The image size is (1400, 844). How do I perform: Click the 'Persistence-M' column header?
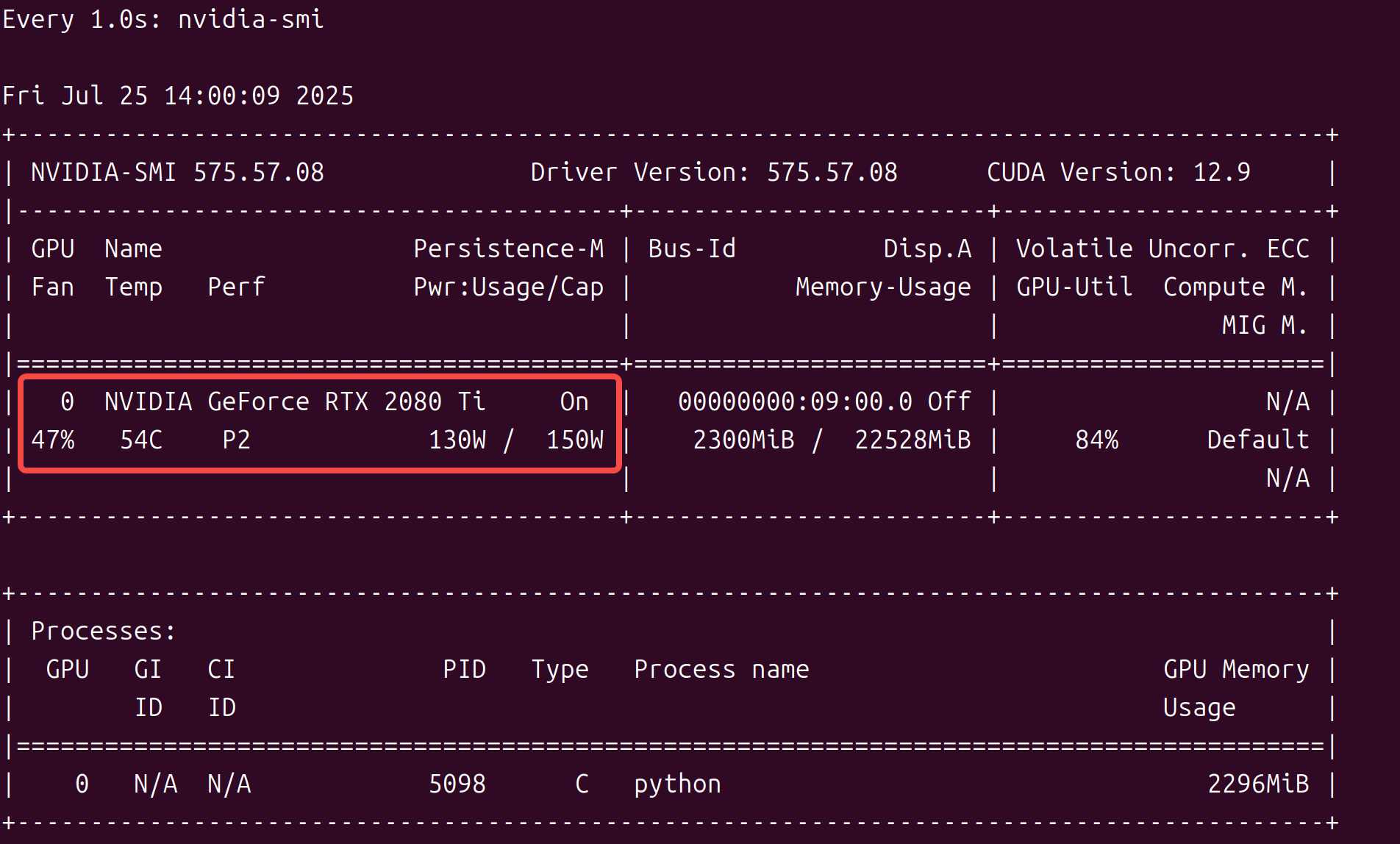coord(509,248)
